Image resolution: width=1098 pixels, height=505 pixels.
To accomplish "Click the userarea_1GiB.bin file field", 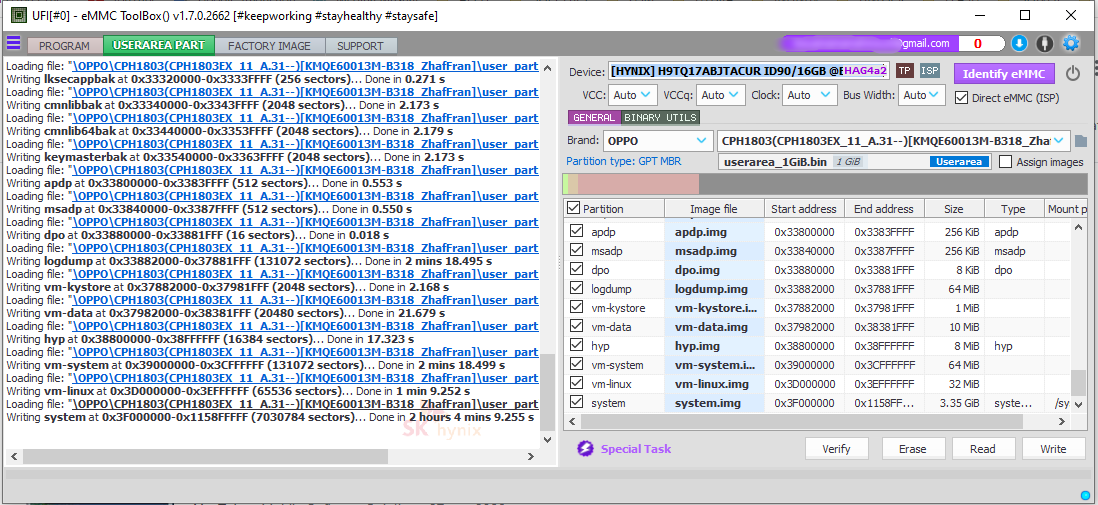I will click(854, 162).
